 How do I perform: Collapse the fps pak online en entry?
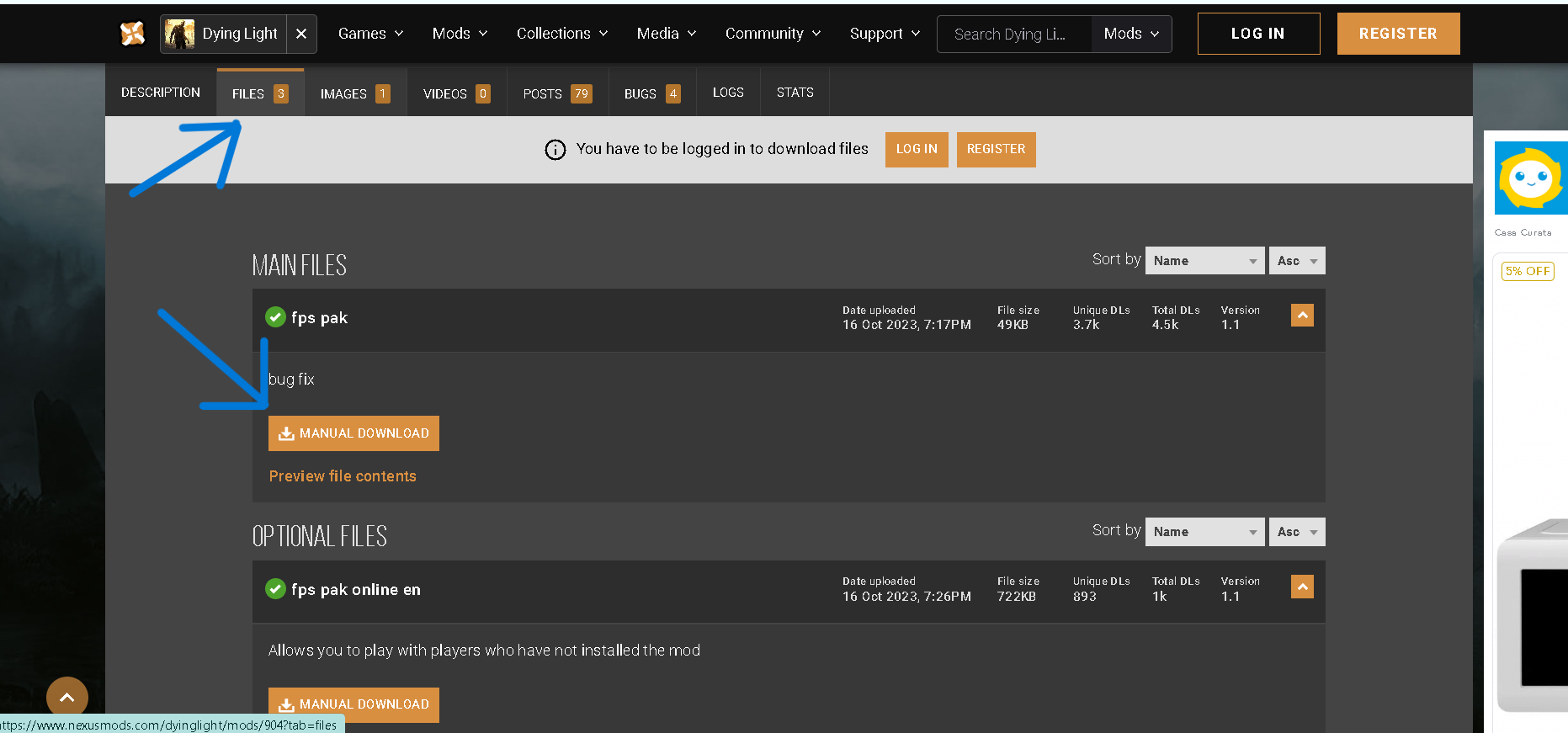(x=1302, y=587)
